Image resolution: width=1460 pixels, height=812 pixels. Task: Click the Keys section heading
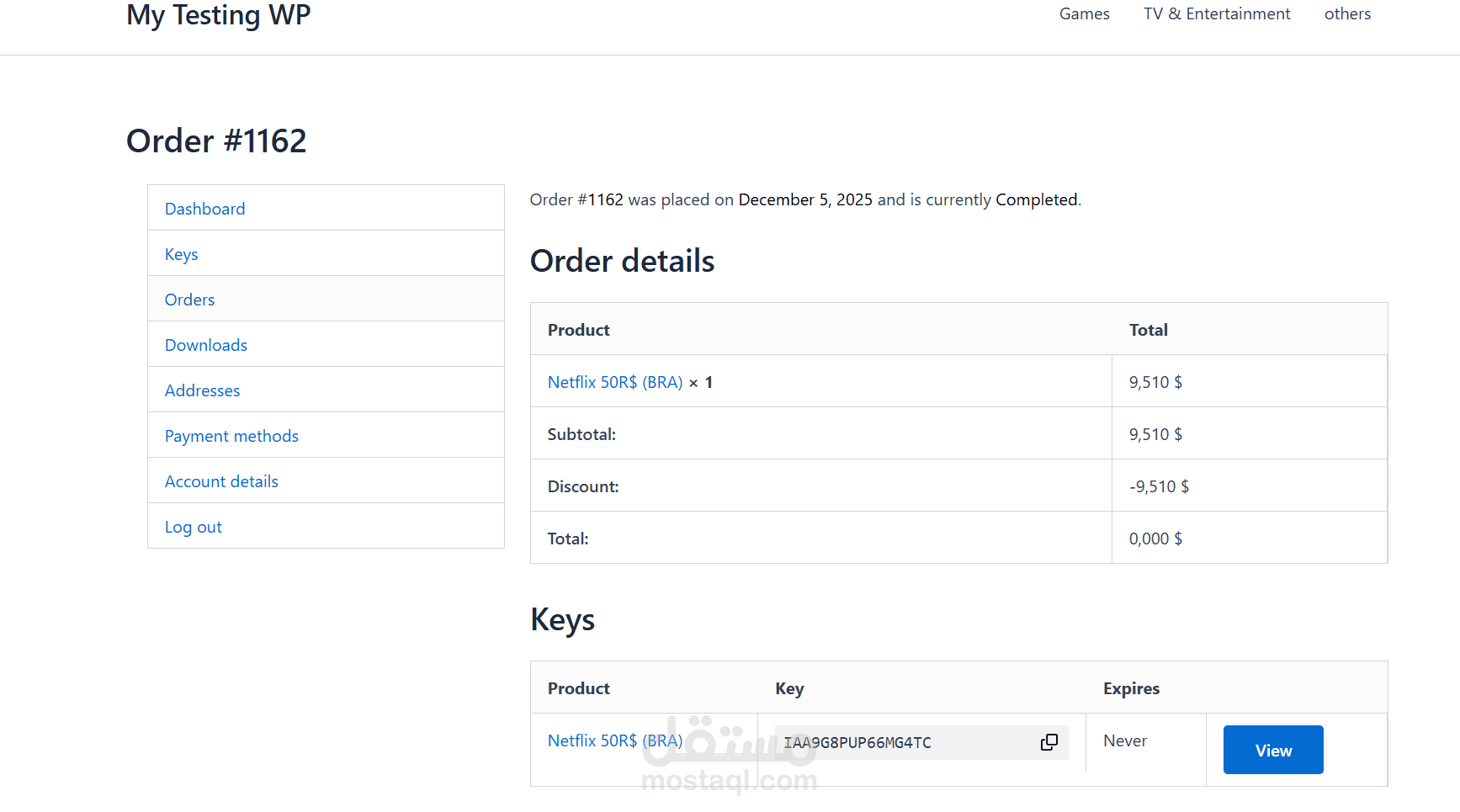pos(562,620)
